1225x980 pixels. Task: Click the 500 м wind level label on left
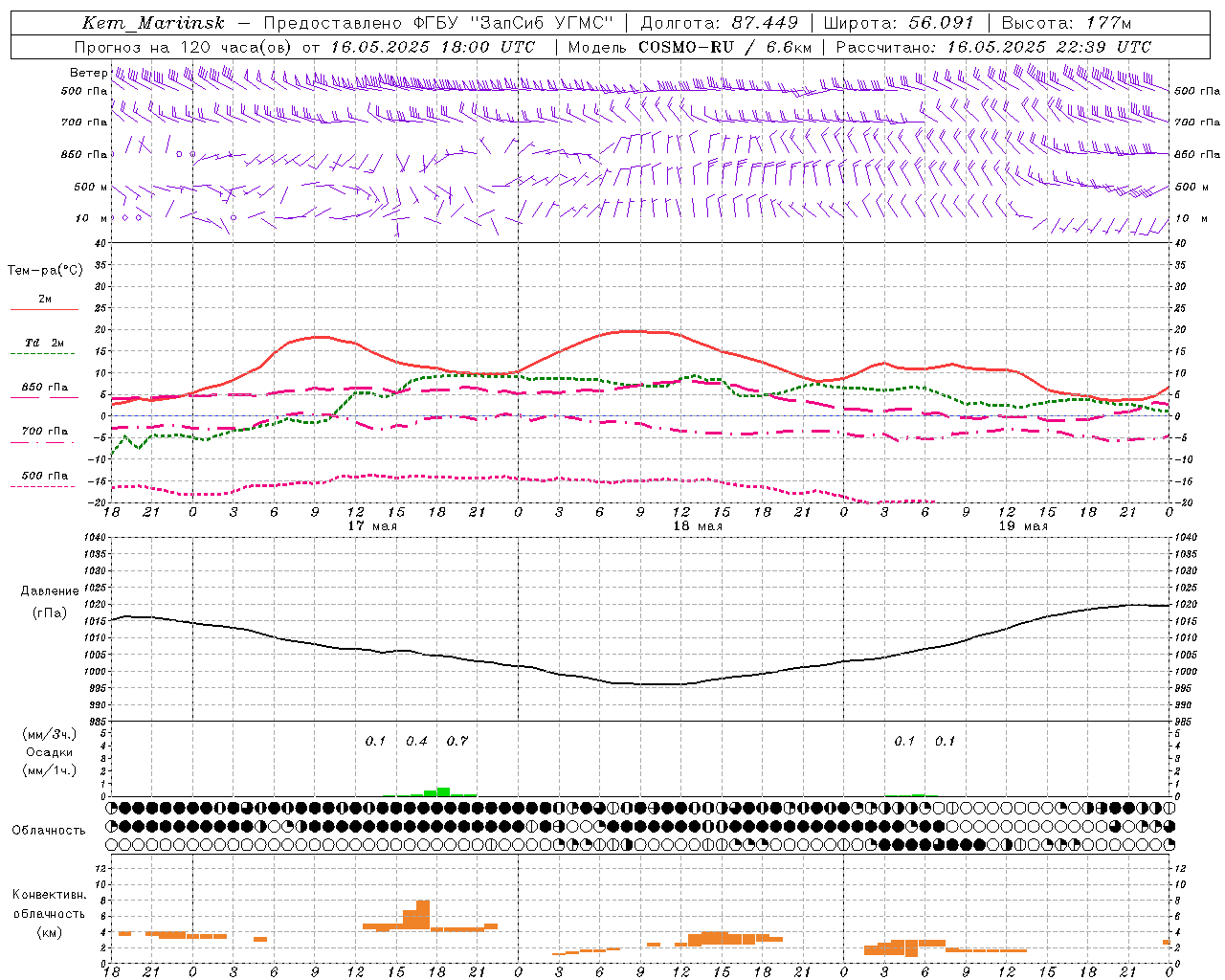(91, 187)
